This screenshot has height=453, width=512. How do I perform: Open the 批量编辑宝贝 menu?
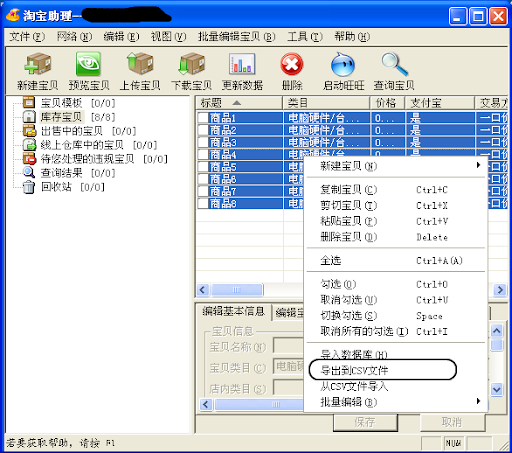[x=236, y=36]
